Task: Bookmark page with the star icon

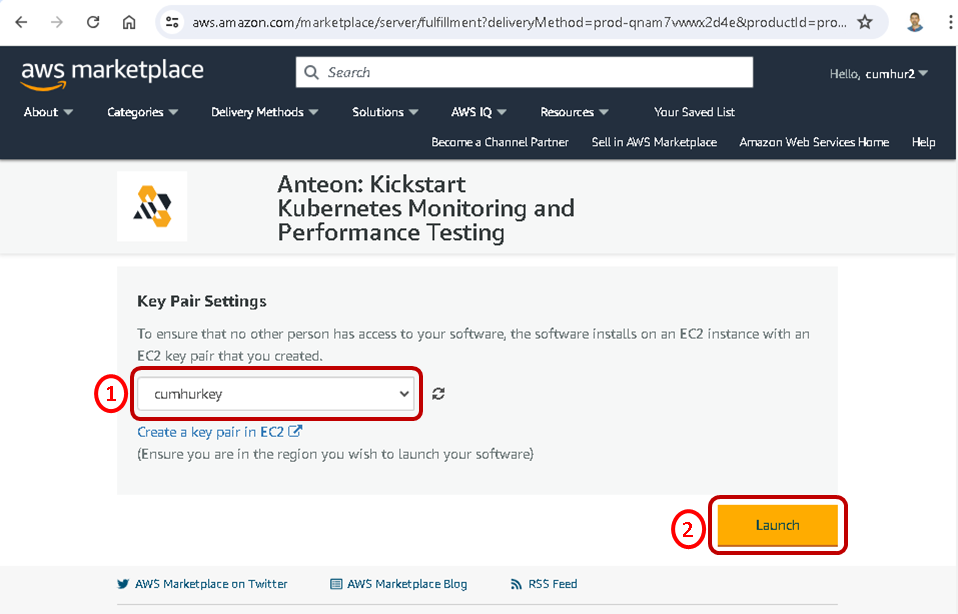Action: pos(865,22)
